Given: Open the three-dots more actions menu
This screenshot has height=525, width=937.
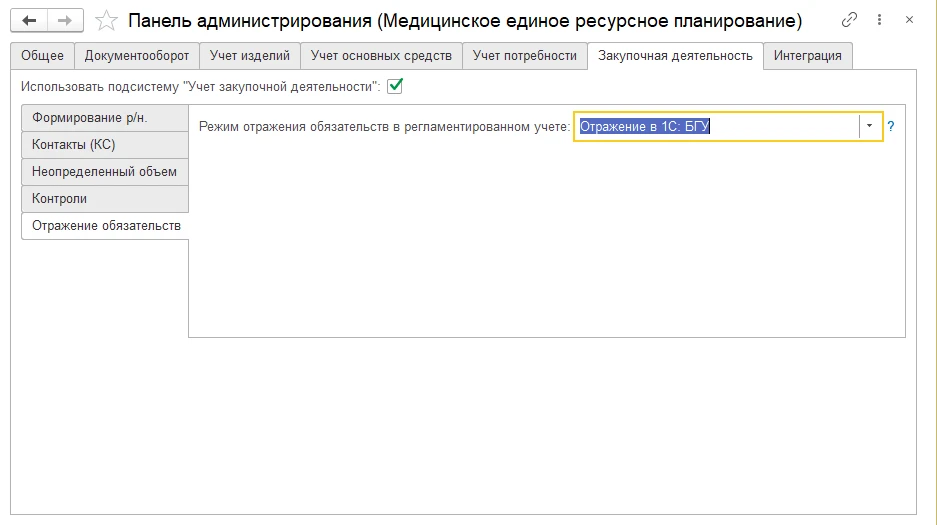Looking at the screenshot, I should (x=879, y=20).
